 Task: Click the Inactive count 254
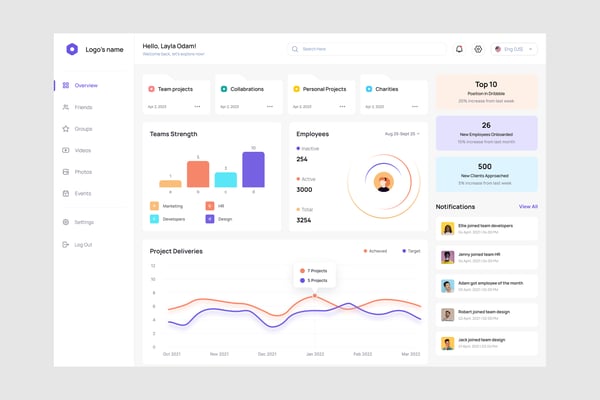pos(302,159)
